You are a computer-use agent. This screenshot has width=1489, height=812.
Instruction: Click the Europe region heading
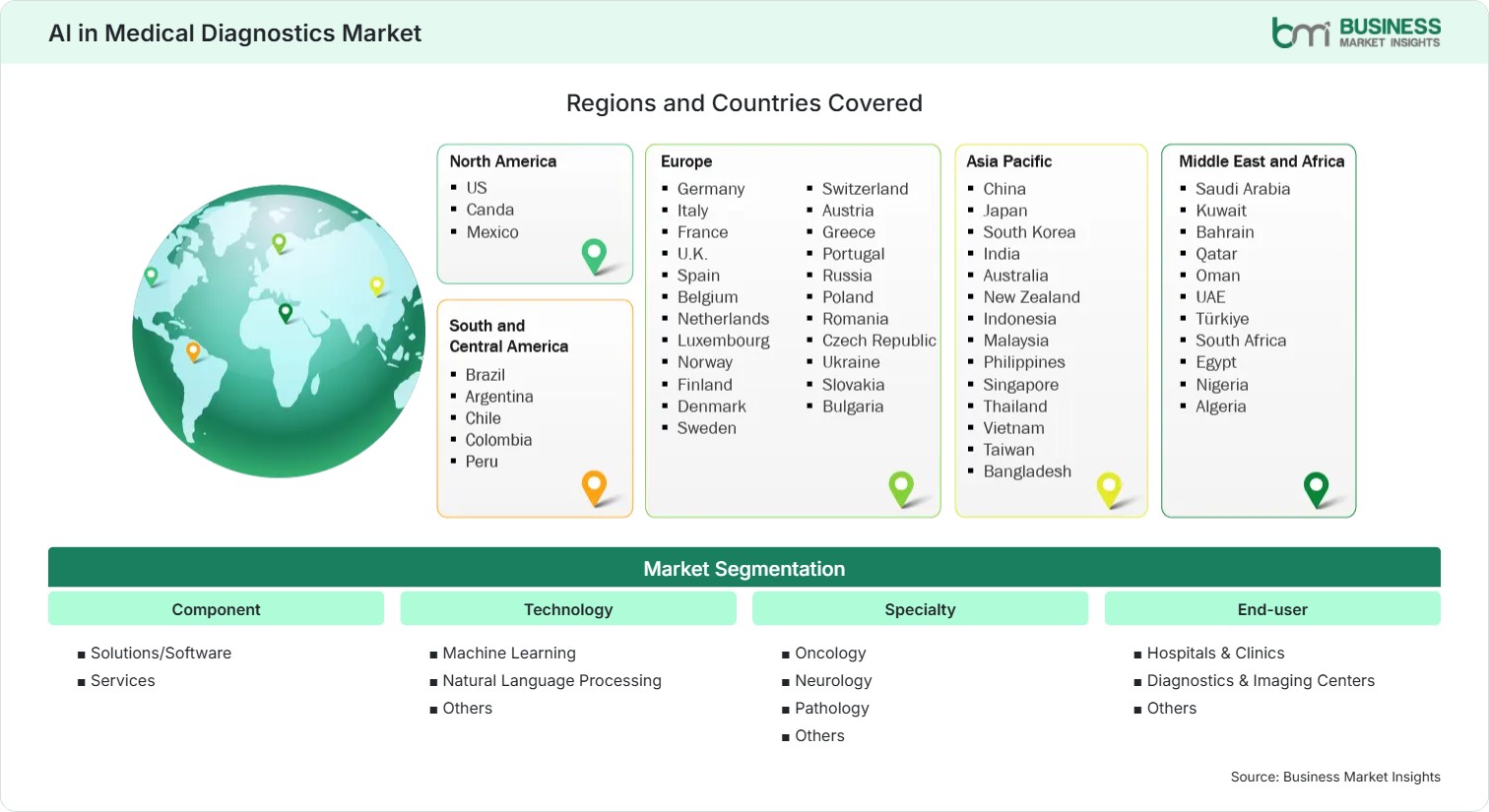pos(686,161)
